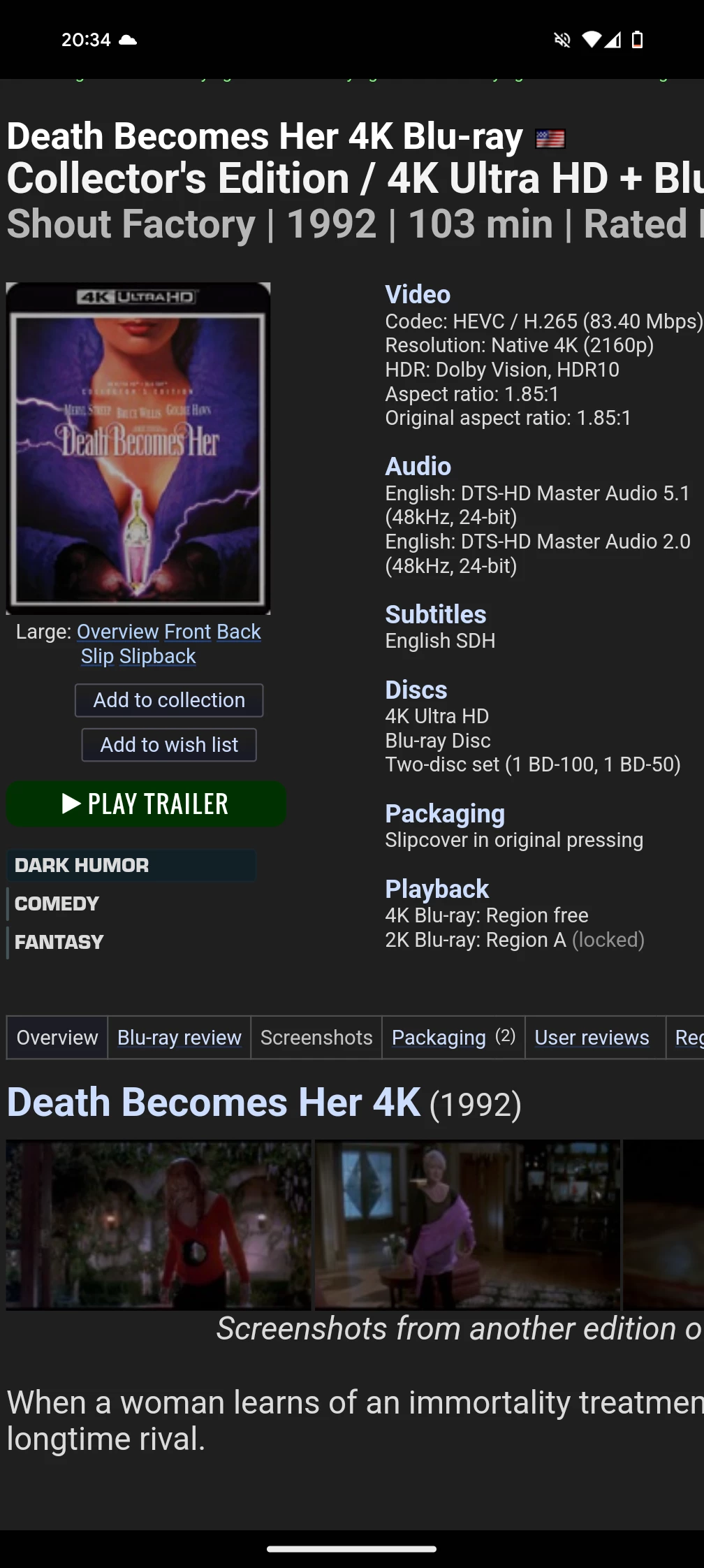Tap the Wi-Fi status bar icon

tap(592, 40)
